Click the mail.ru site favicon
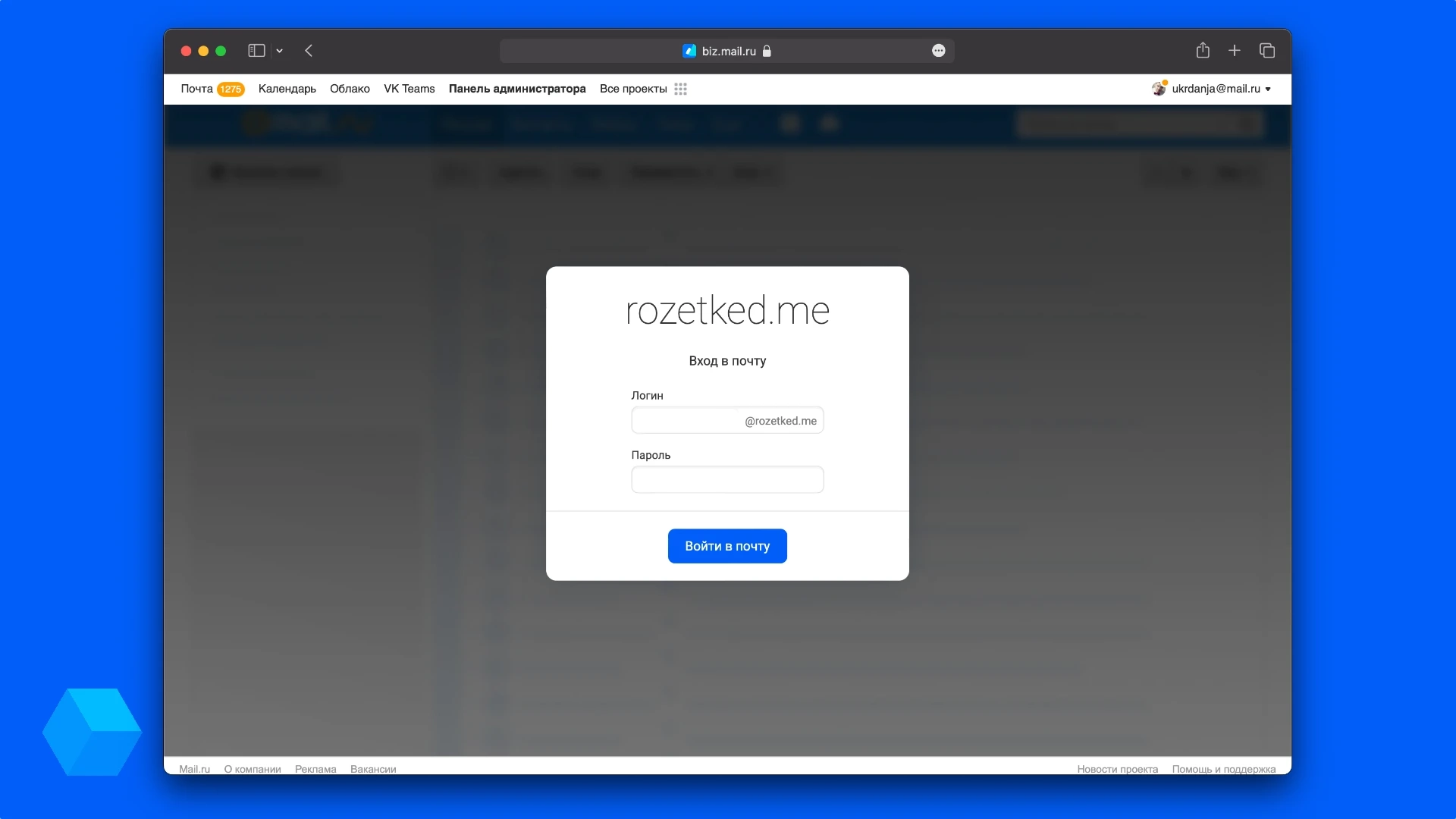The height and width of the screenshot is (819, 1456). click(689, 51)
